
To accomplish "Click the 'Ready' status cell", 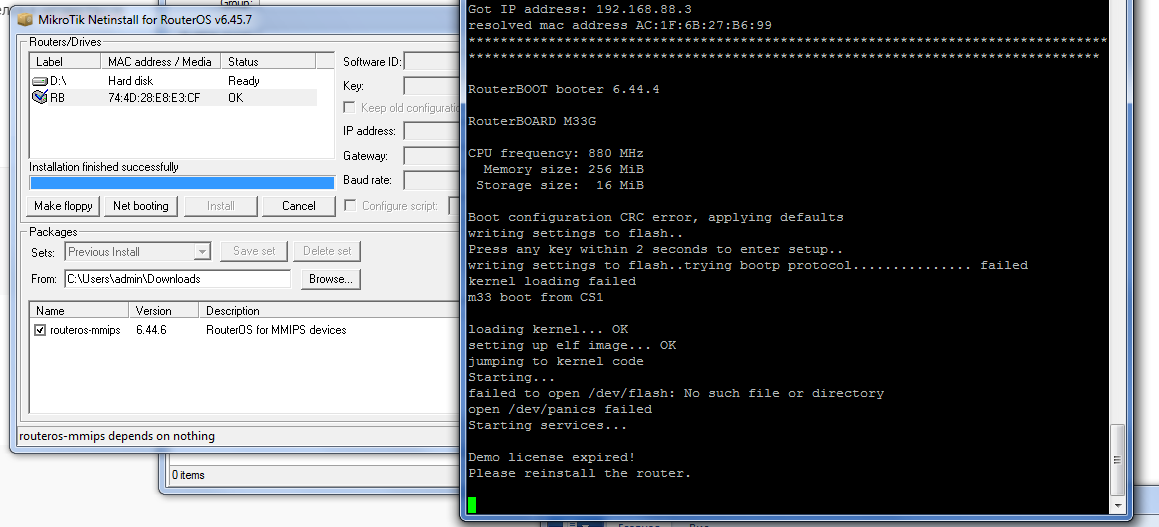I will pyautogui.click(x=243, y=81).
